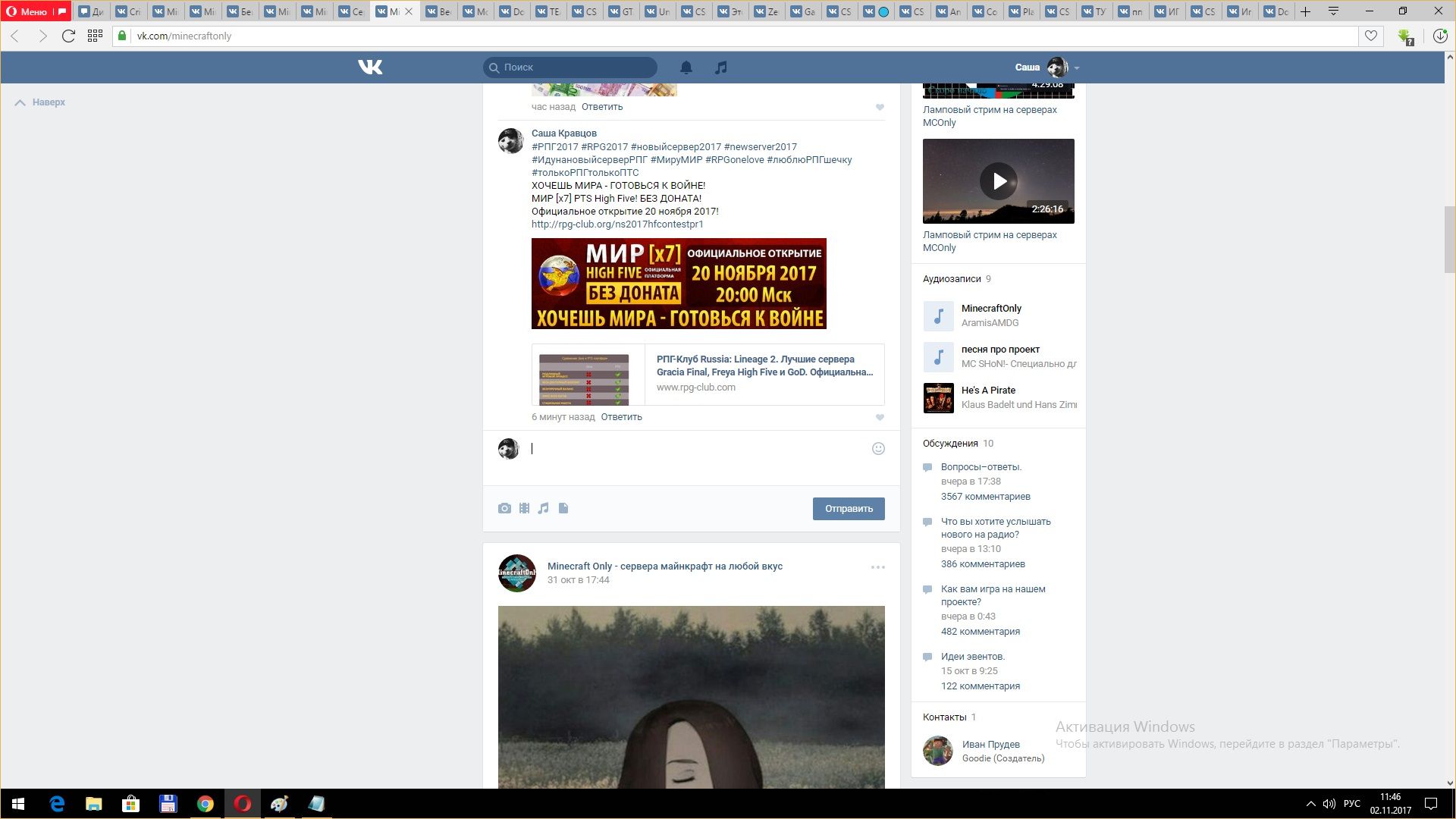Image resolution: width=1456 pixels, height=819 pixels.
Task: Click the page vertical scrollbar thumb
Action: pos(1449,239)
